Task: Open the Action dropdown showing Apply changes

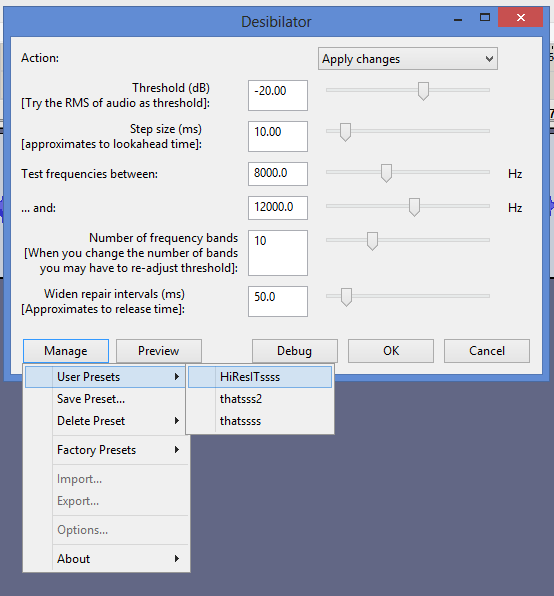Action: click(407, 59)
